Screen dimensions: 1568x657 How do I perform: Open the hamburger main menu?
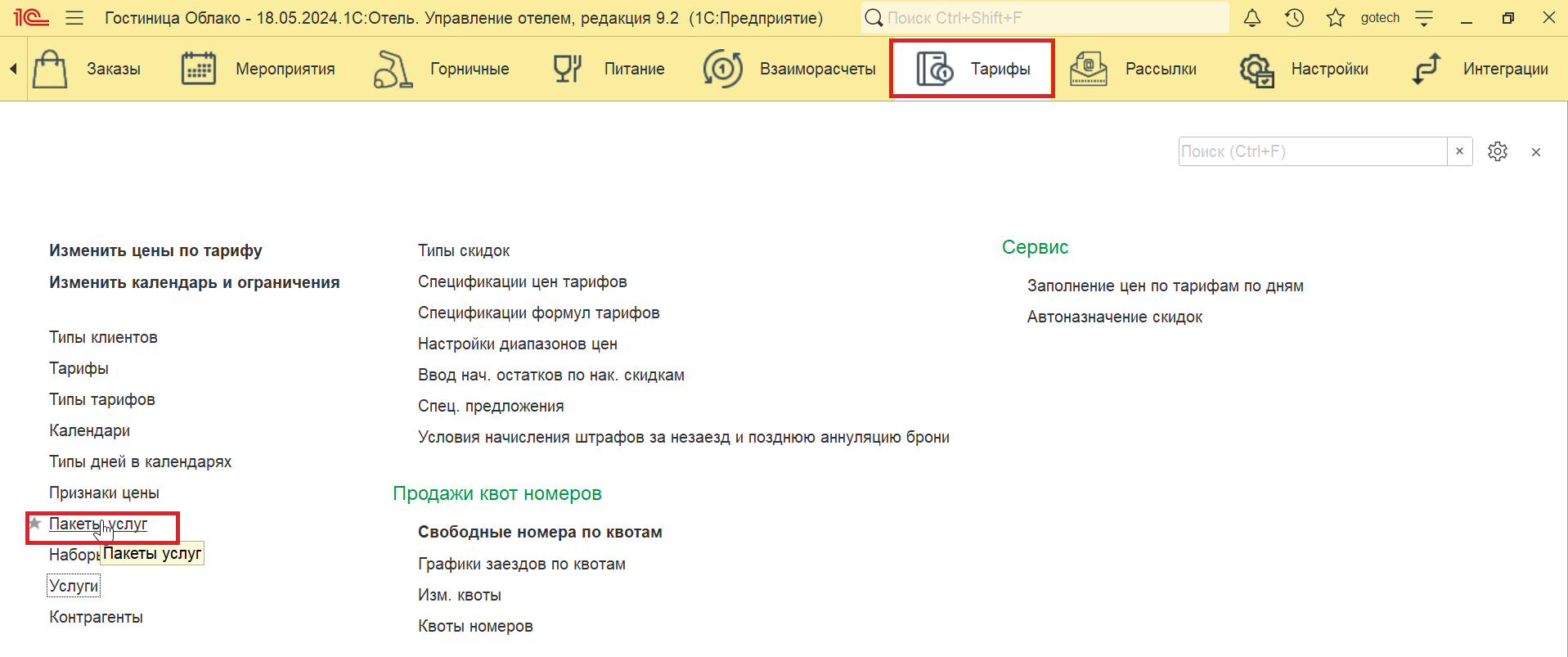click(x=74, y=17)
